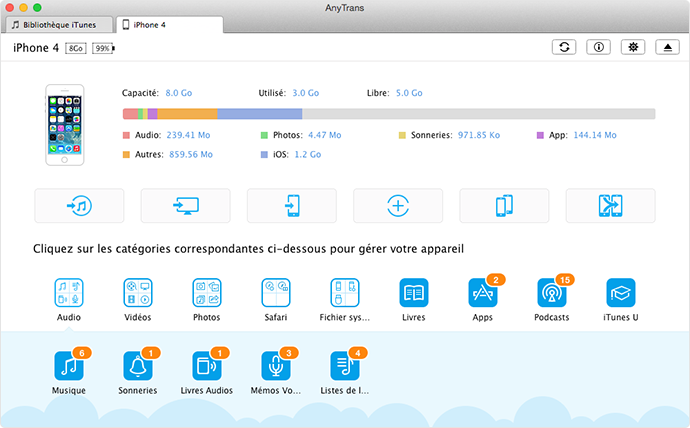
Task: Switch to the iPhone 4 tab
Action: point(170,25)
